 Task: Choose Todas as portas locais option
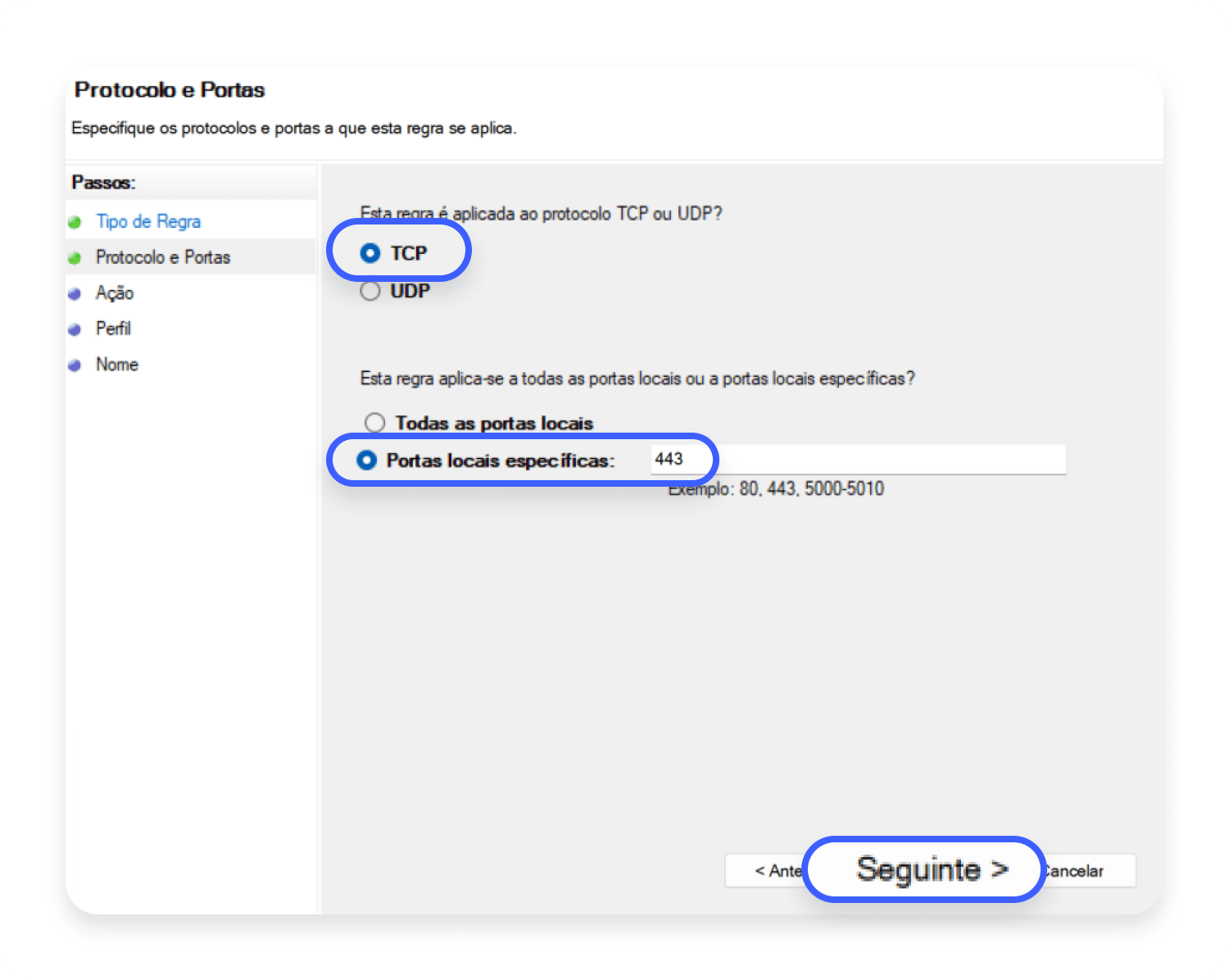(x=374, y=423)
